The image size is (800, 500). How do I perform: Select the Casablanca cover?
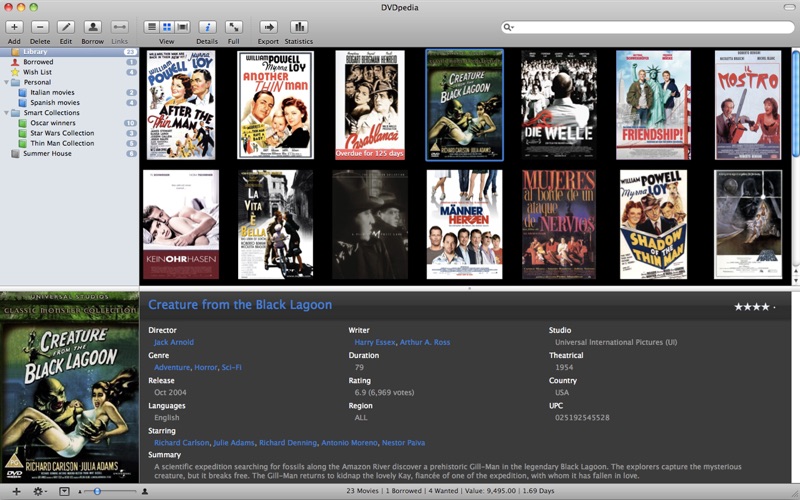tap(370, 105)
